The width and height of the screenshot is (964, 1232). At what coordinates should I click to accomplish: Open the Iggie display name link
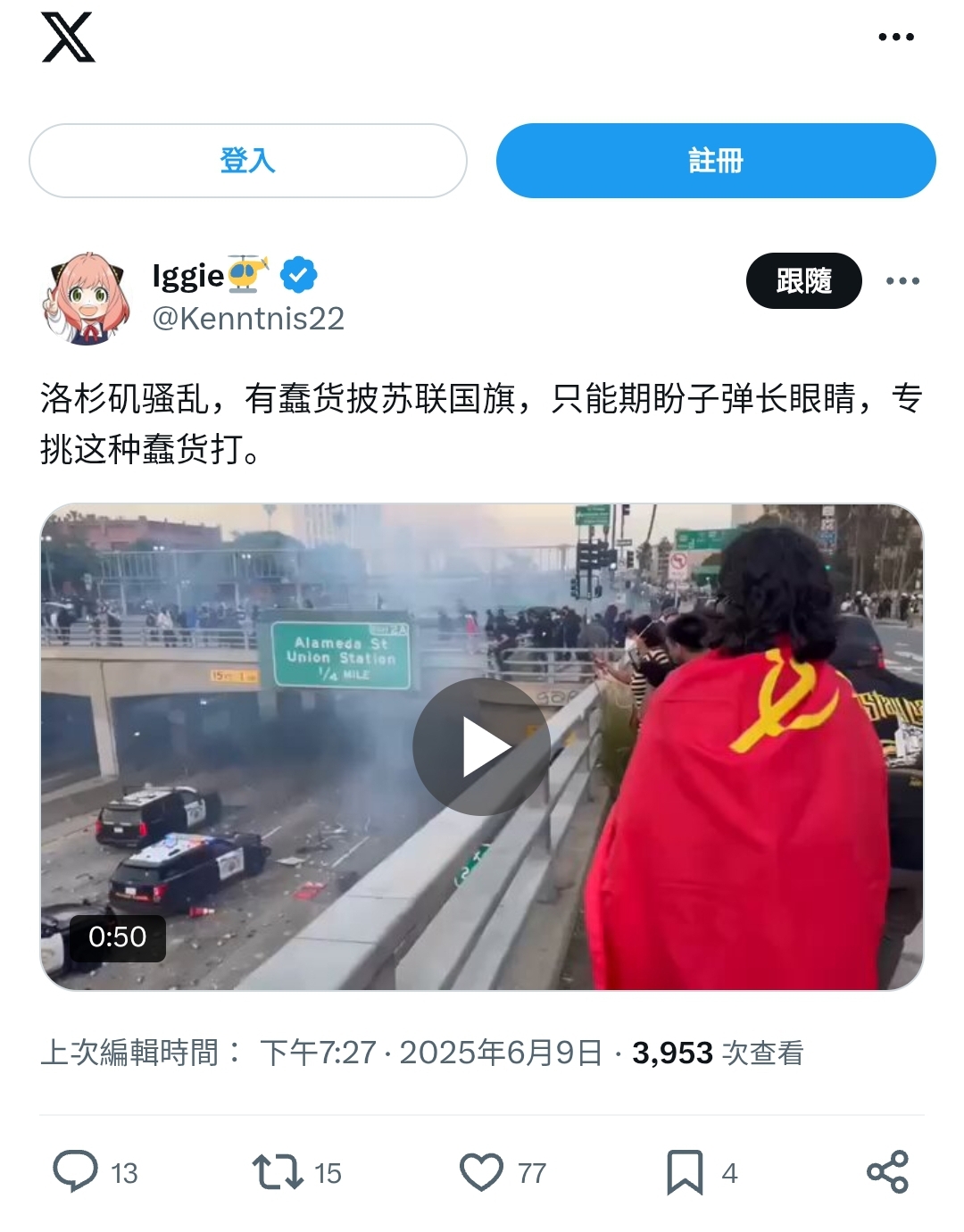tap(211, 275)
